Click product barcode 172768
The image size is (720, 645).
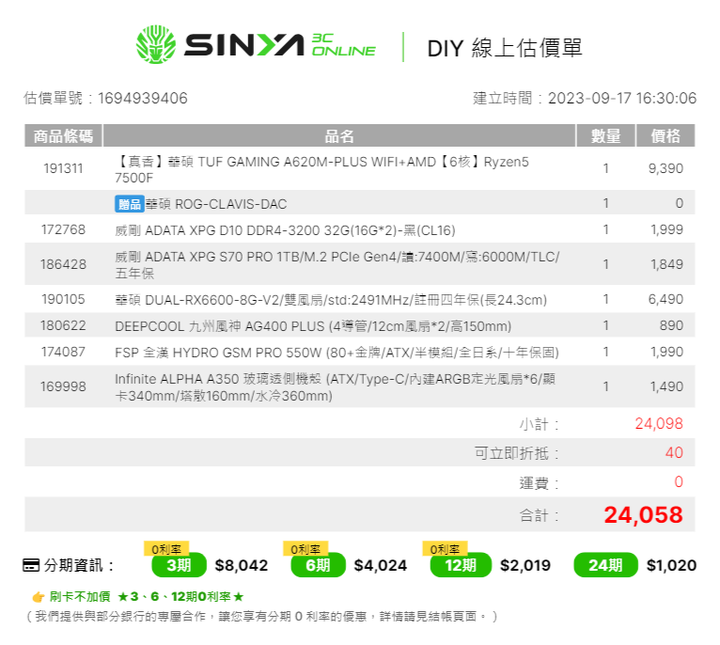point(63,230)
